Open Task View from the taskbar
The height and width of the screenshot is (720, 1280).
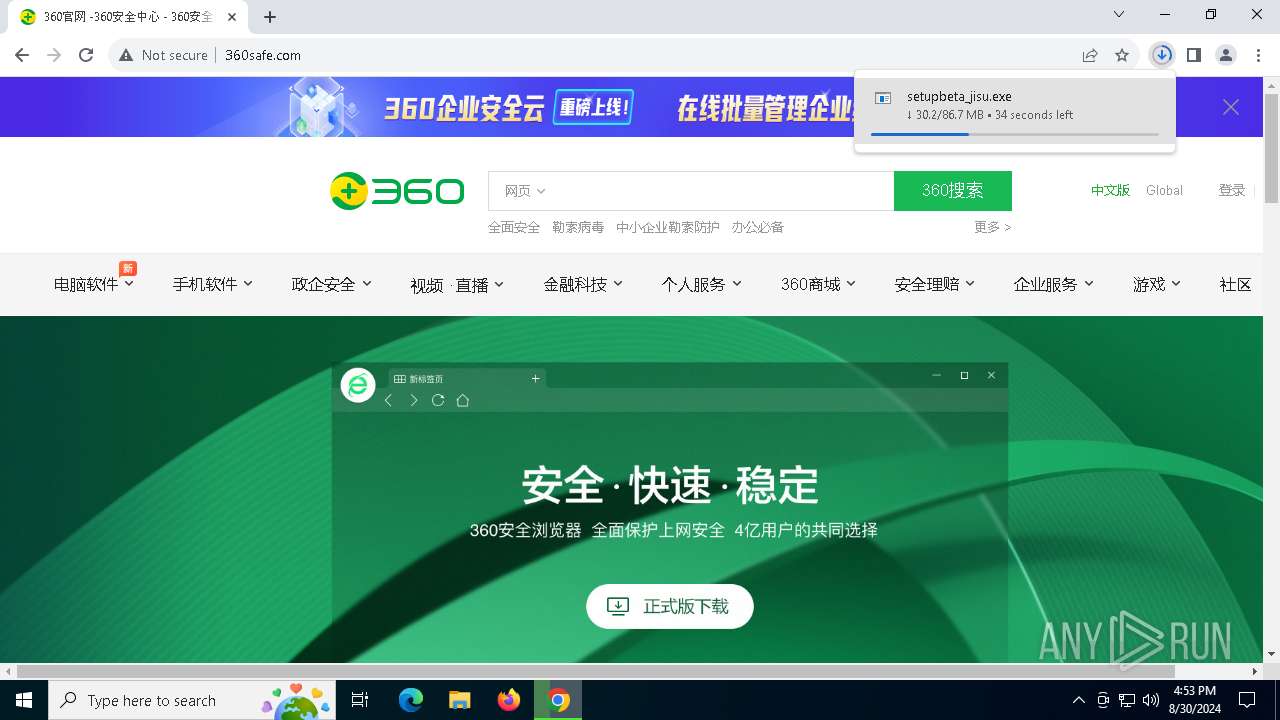click(360, 700)
